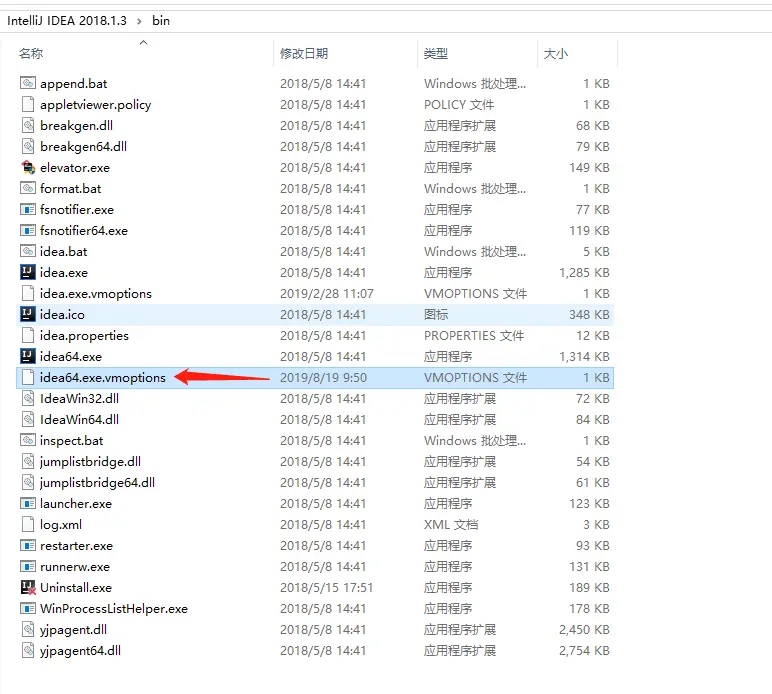
Task: Click size value 1,285 KB
Action: (584, 272)
